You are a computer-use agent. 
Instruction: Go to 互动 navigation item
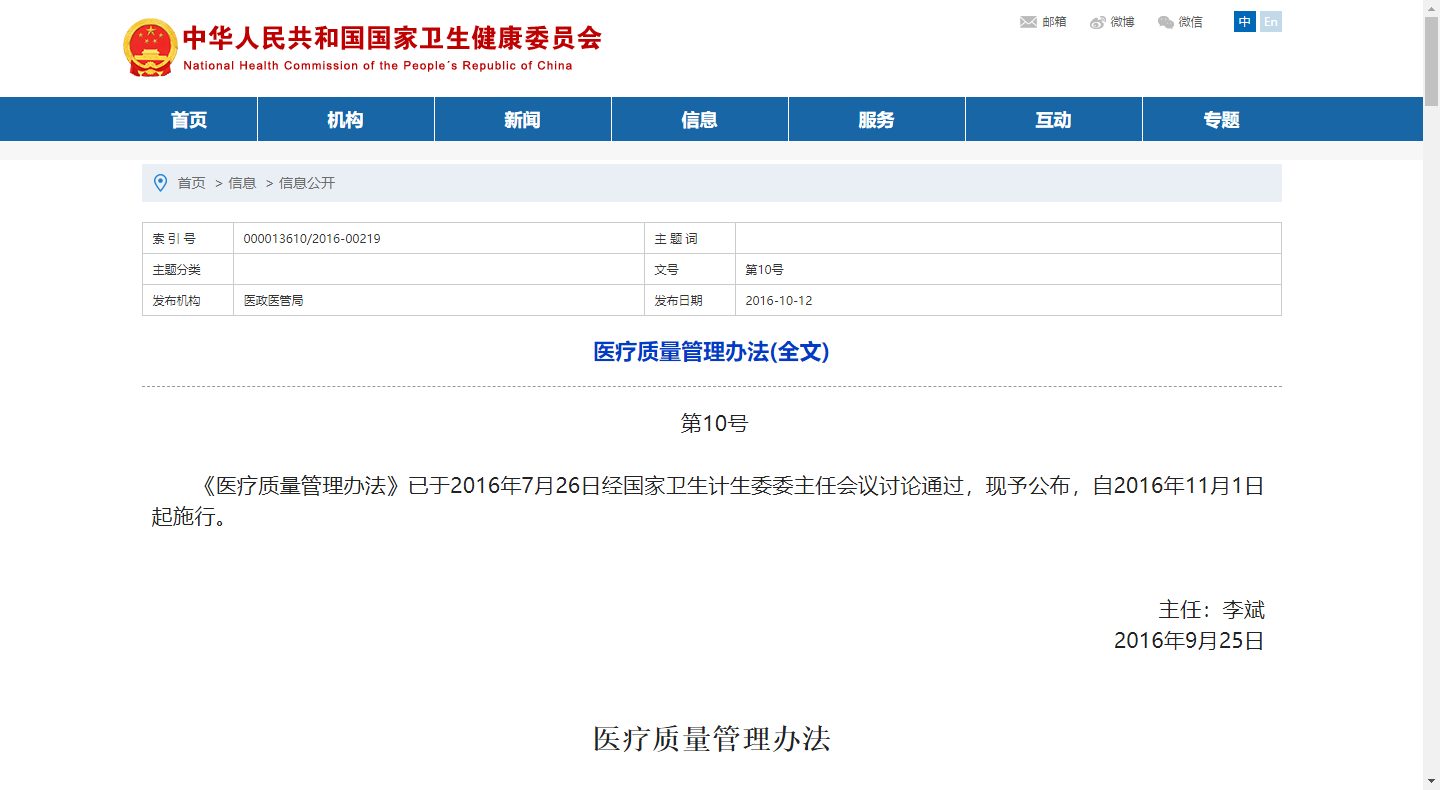click(1053, 120)
